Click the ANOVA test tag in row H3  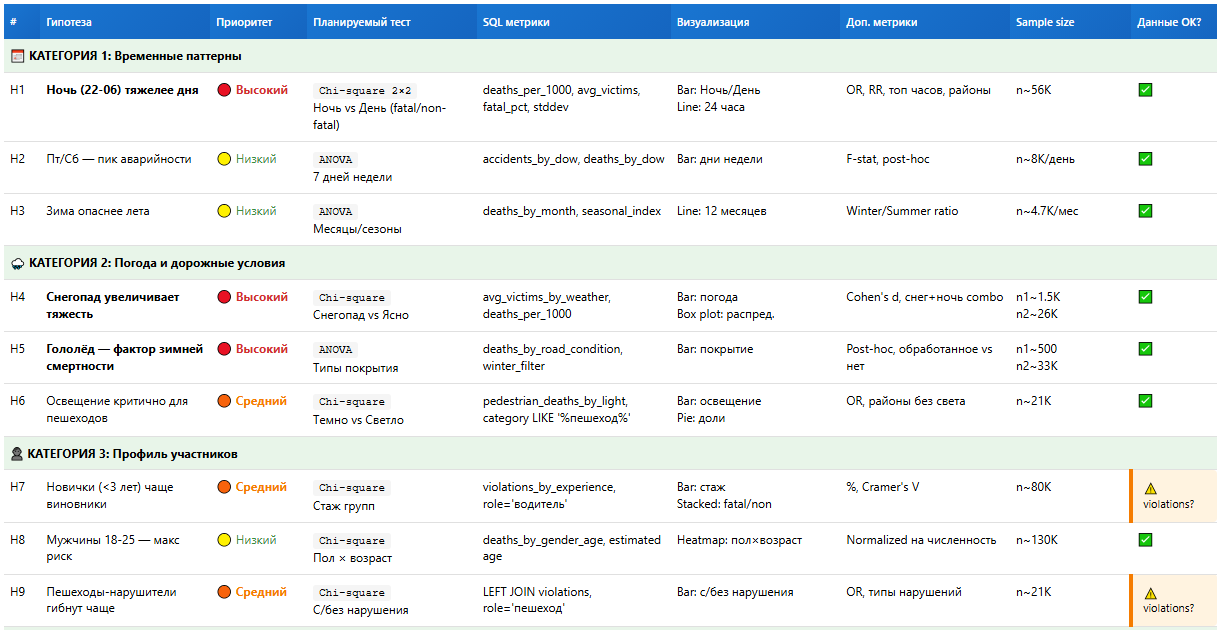335,211
